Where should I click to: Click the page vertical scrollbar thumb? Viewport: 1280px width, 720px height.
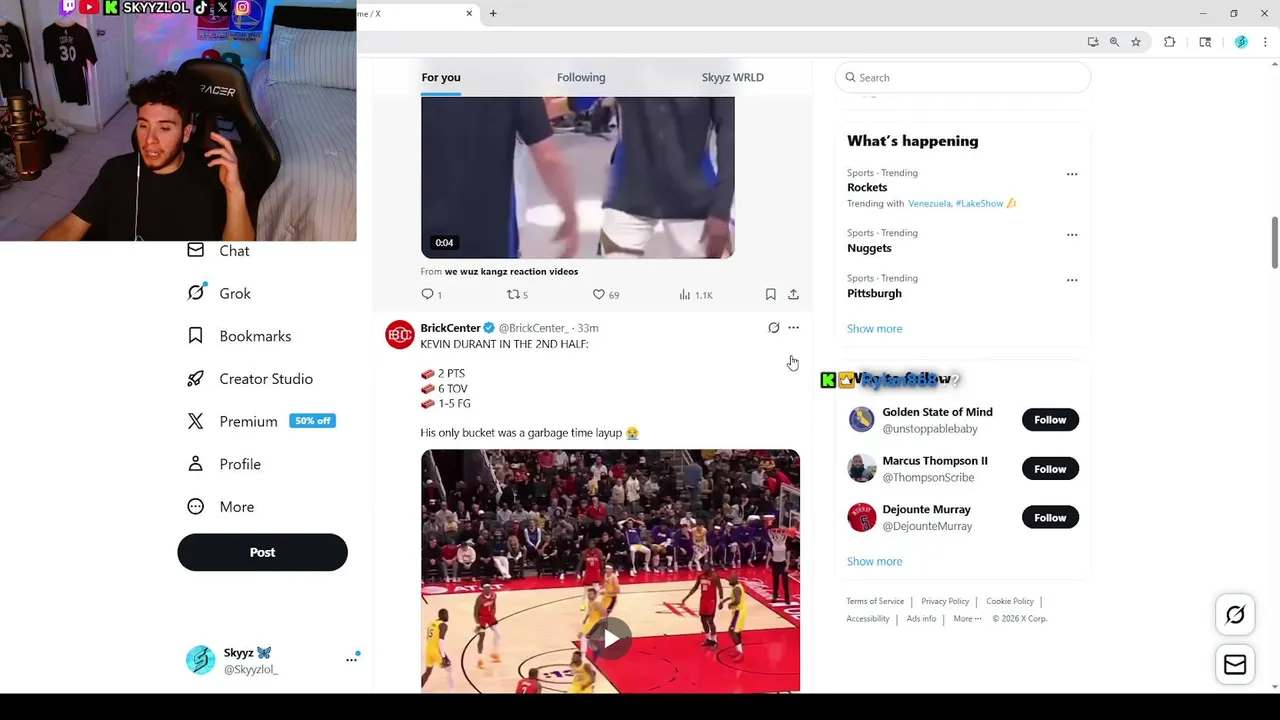[1275, 242]
